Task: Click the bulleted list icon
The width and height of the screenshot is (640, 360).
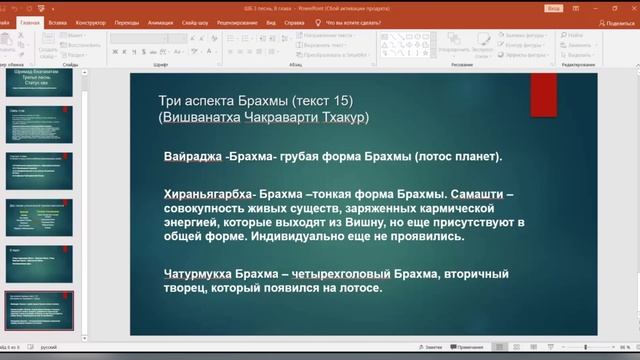Action: pos(231,39)
